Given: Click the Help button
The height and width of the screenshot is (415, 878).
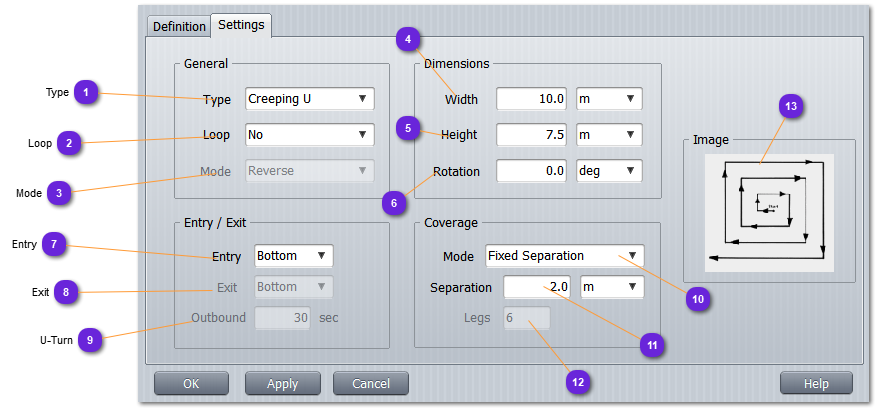Looking at the screenshot, I should [x=816, y=384].
